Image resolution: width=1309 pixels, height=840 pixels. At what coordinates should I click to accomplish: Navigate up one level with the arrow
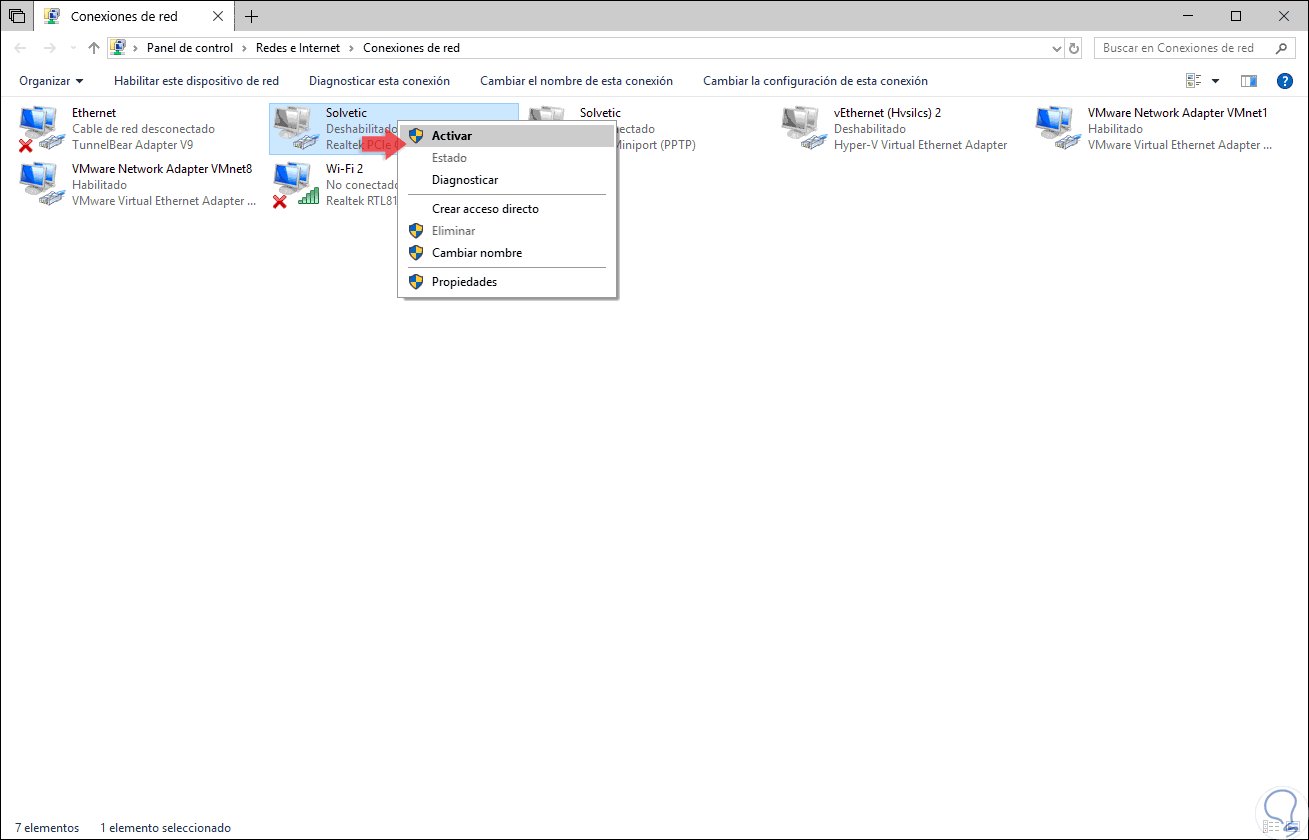(93, 47)
